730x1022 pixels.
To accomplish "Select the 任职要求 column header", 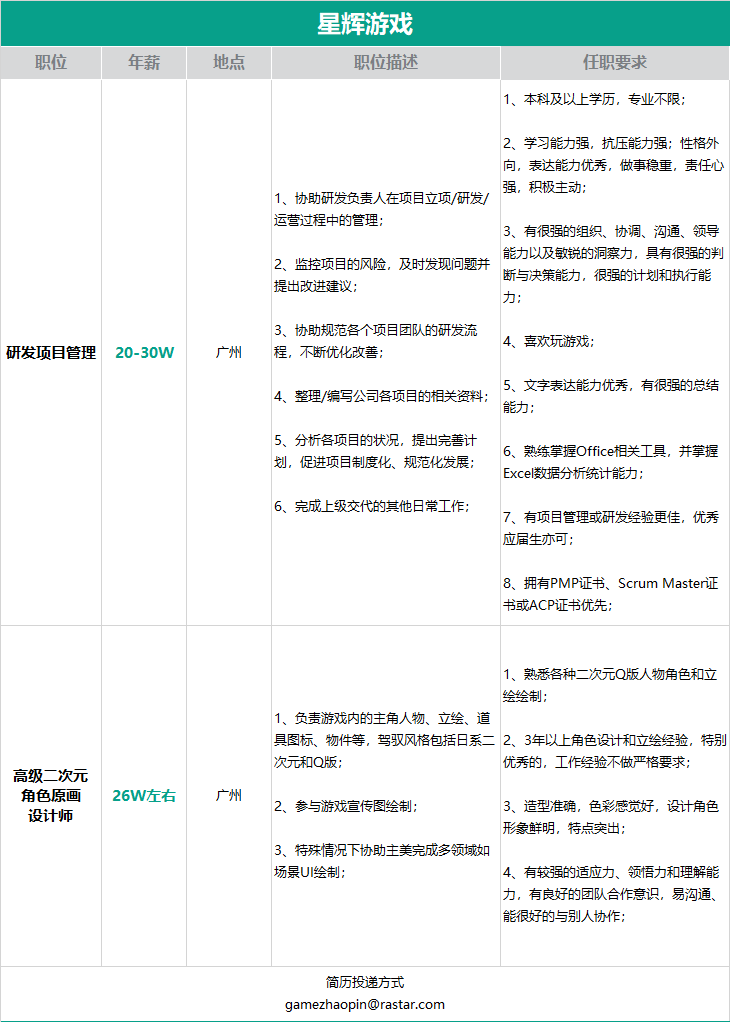I will click(615, 63).
